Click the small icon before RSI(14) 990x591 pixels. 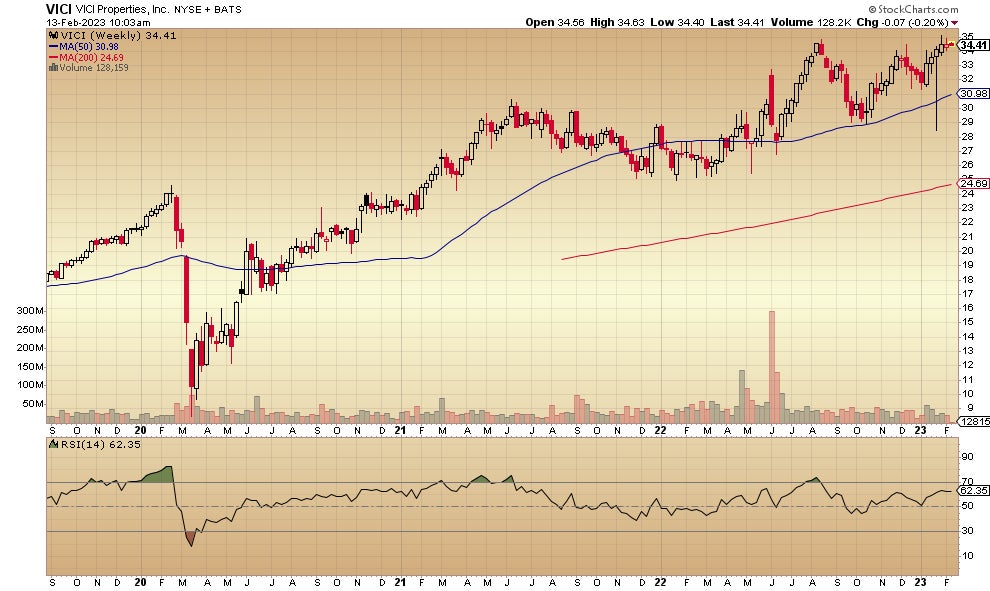54,445
